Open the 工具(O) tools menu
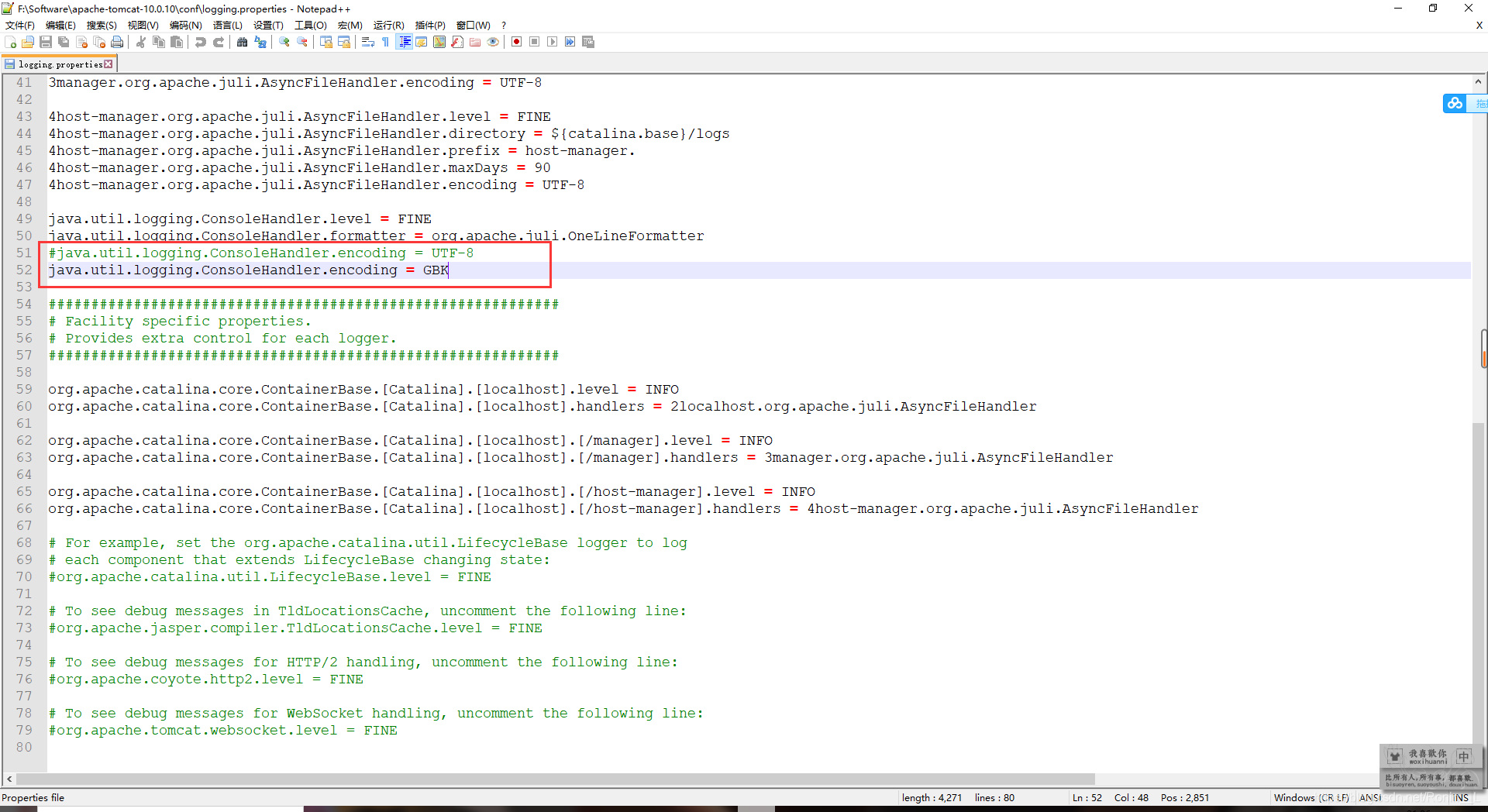 click(x=310, y=26)
